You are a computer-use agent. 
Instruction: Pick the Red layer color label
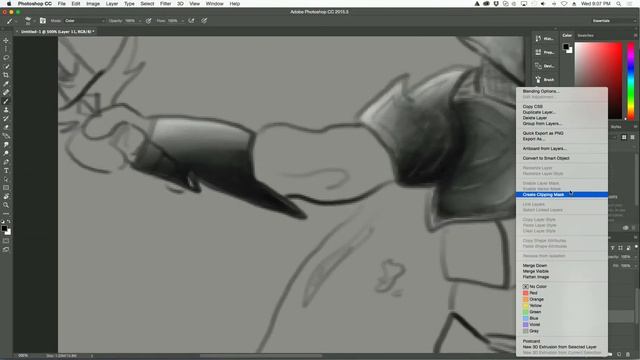coord(530,293)
